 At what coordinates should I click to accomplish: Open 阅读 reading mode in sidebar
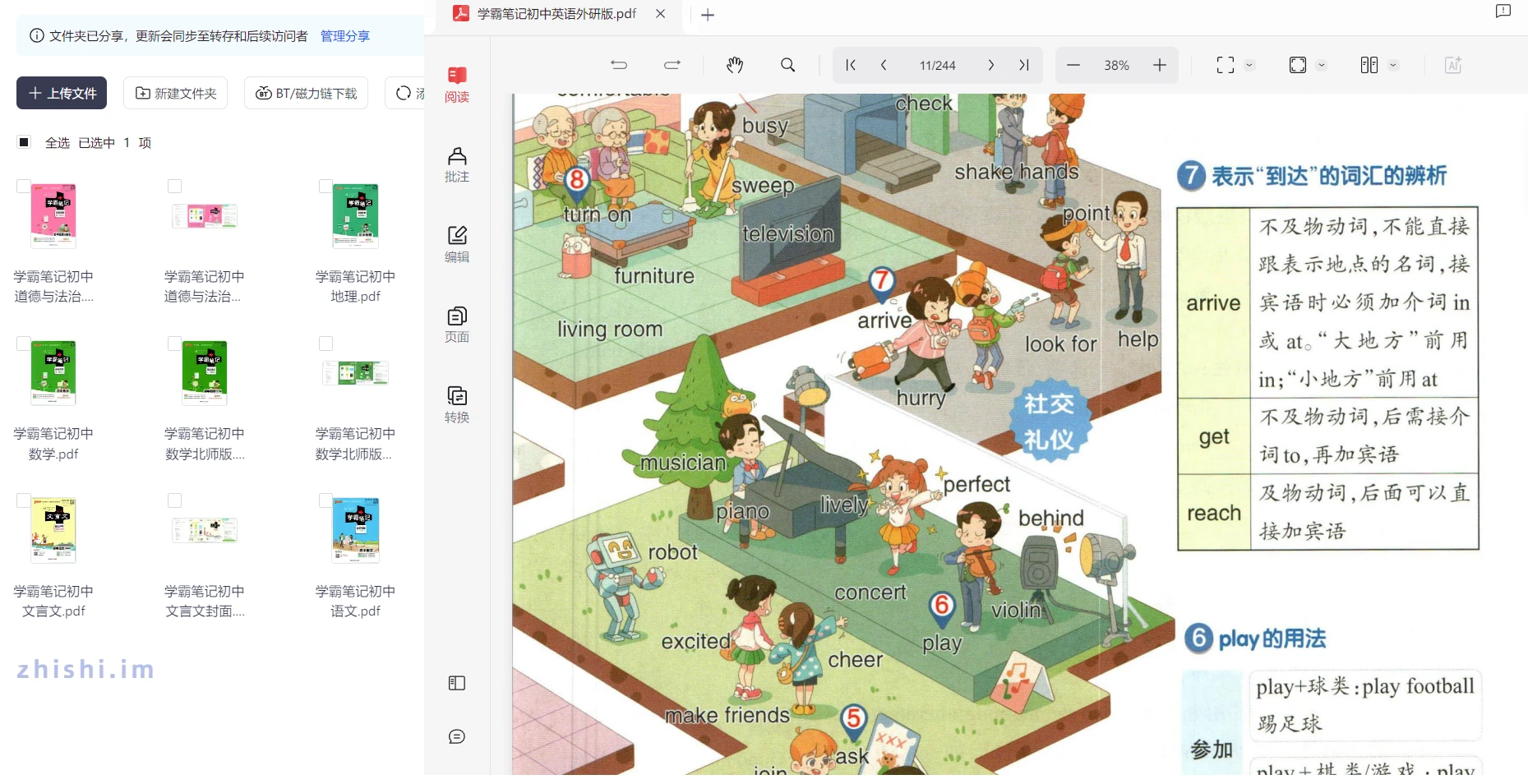tap(457, 85)
